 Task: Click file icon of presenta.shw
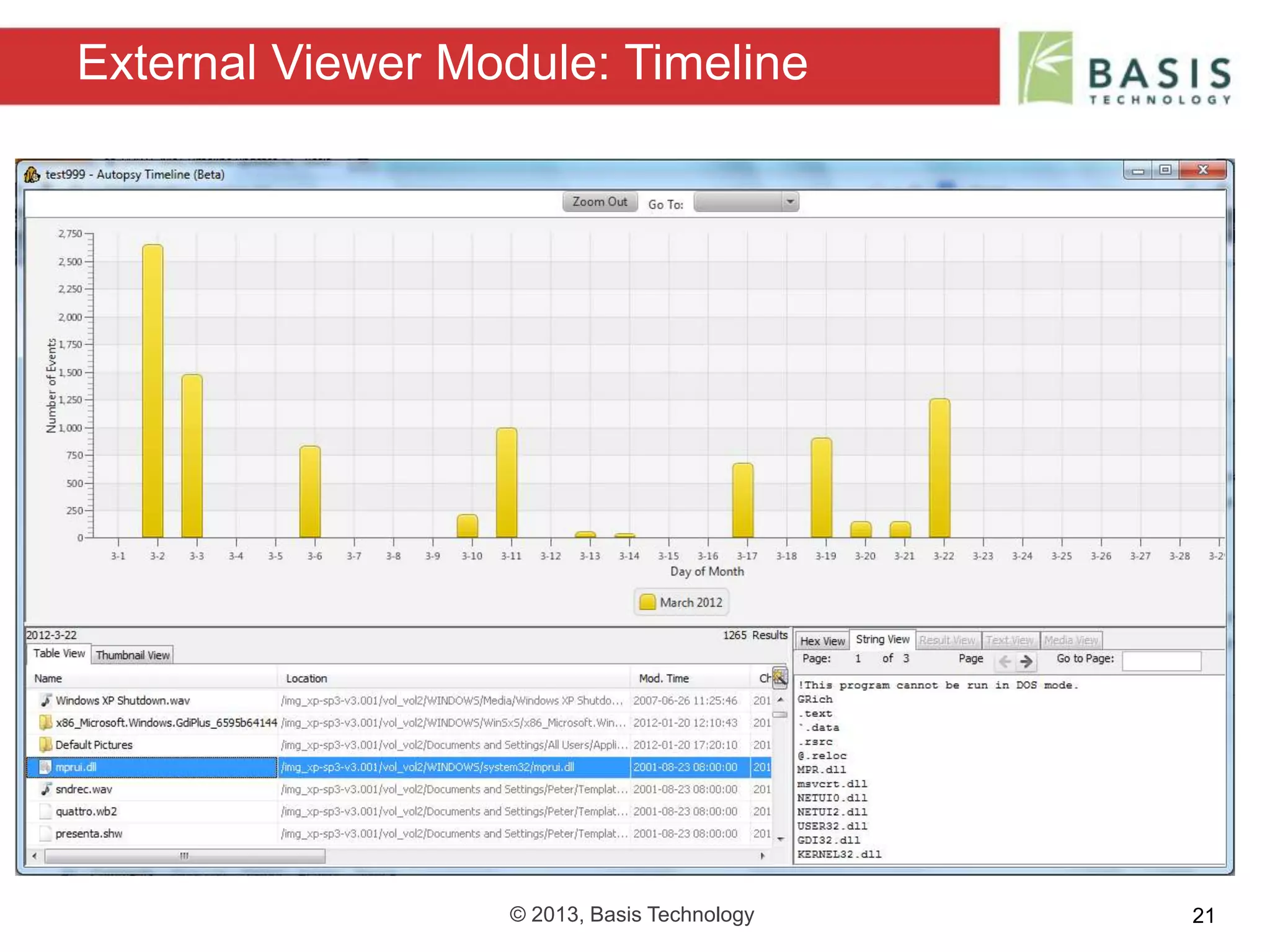click(x=45, y=834)
